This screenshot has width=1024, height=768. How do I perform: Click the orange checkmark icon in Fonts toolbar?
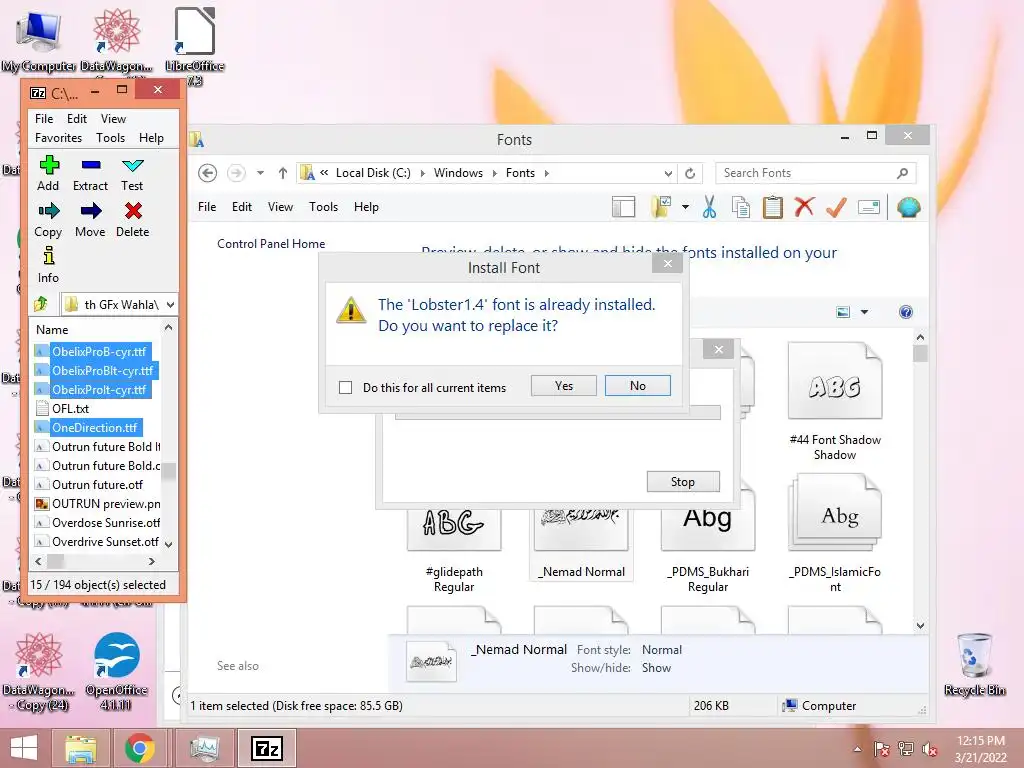point(836,207)
